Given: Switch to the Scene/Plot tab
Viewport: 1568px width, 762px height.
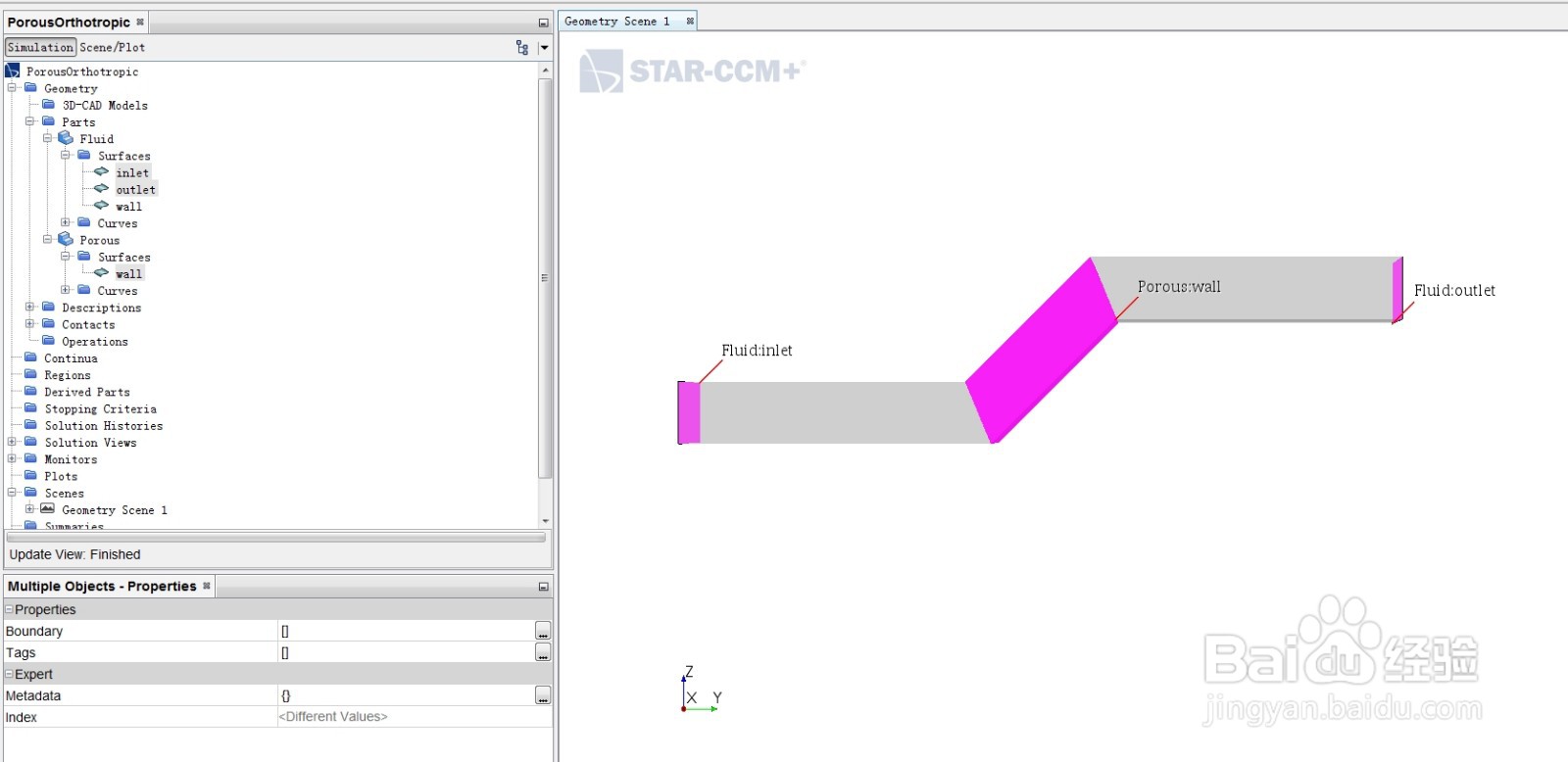Looking at the screenshot, I should click(x=112, y=47).
